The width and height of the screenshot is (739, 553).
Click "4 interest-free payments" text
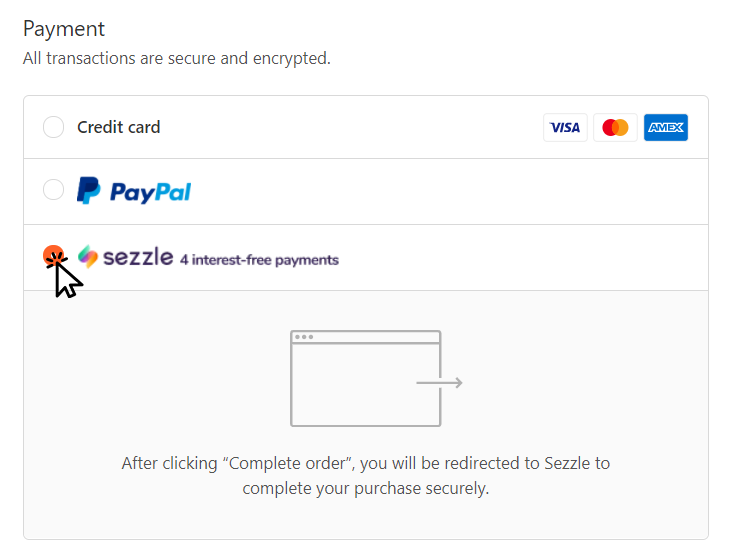(259, 260)
